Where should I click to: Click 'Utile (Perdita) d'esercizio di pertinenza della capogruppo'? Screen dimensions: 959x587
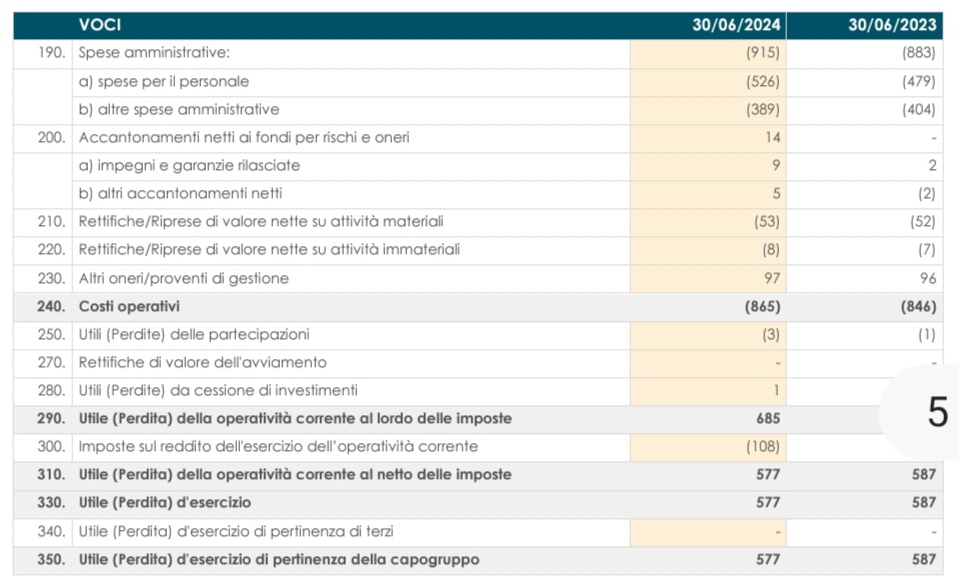pyautogui.click(x=279, y=559)
